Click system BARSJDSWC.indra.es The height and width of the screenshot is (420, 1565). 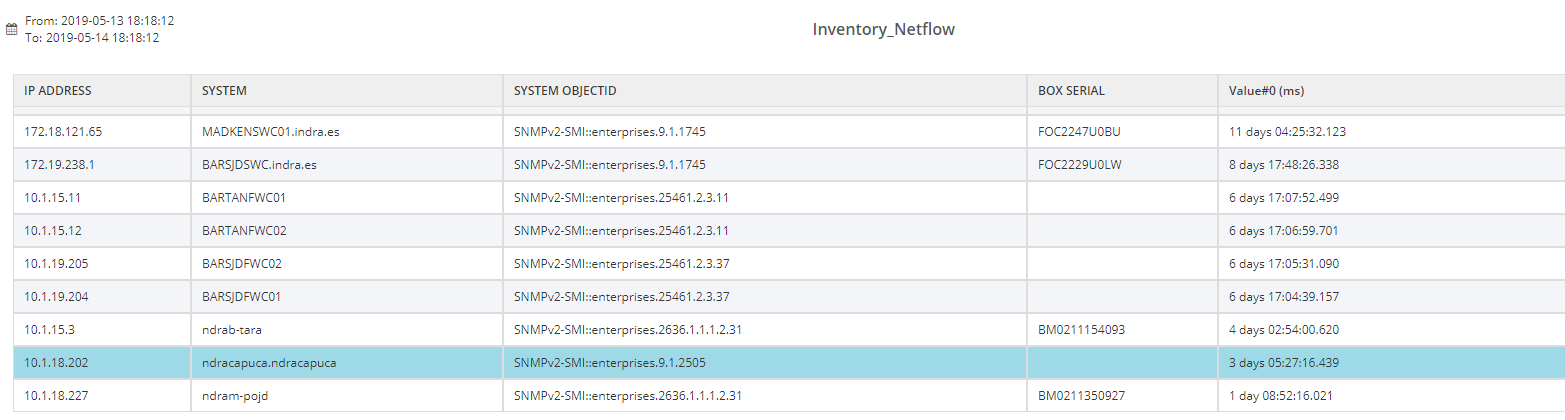[x=257, y=164]
